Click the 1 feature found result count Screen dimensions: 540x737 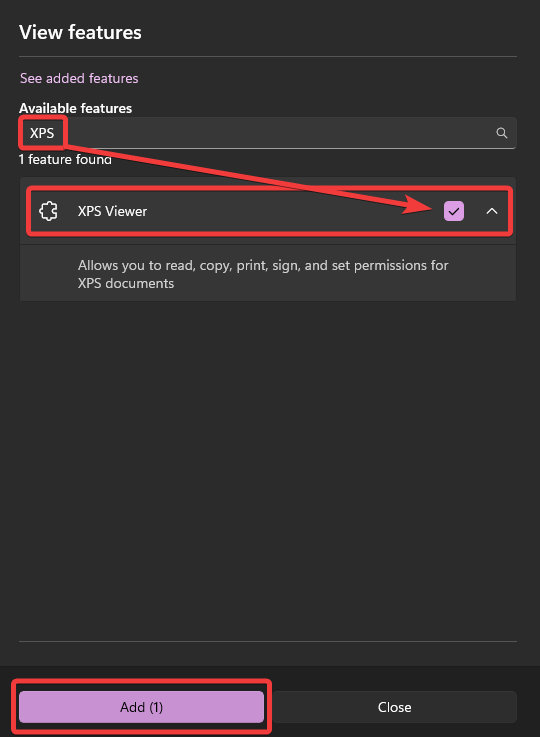pos(65,159)
